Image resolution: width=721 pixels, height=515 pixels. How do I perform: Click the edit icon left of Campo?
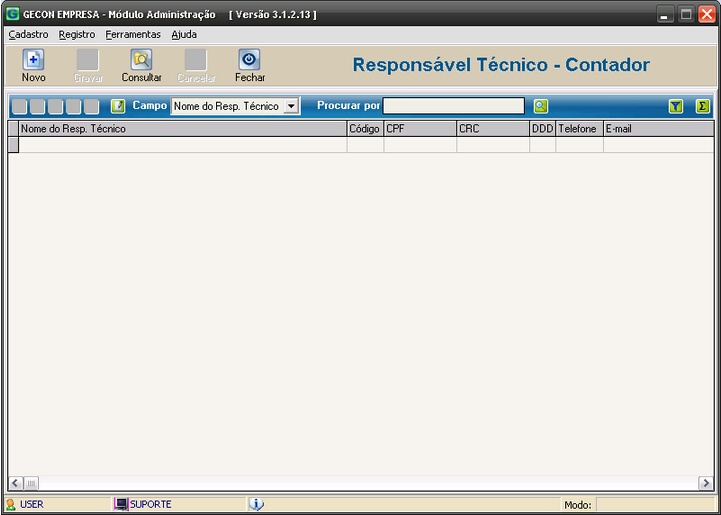[118, 106]
